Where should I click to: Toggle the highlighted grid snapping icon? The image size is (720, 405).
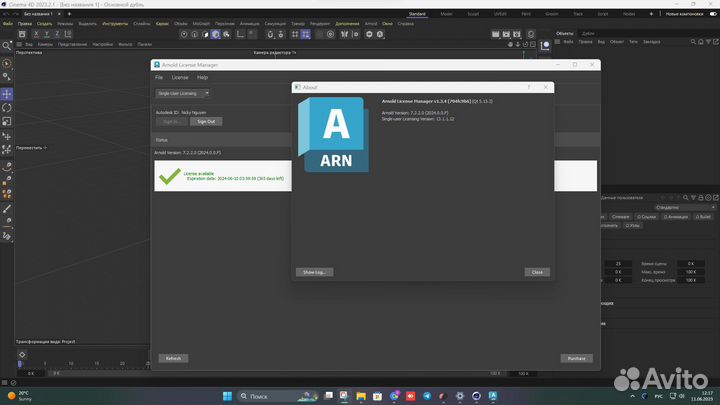pos(305,34)
